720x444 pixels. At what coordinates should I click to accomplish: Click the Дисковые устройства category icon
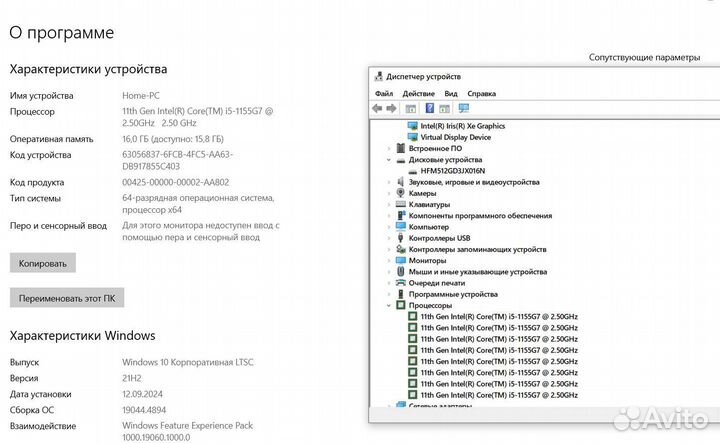400,160
